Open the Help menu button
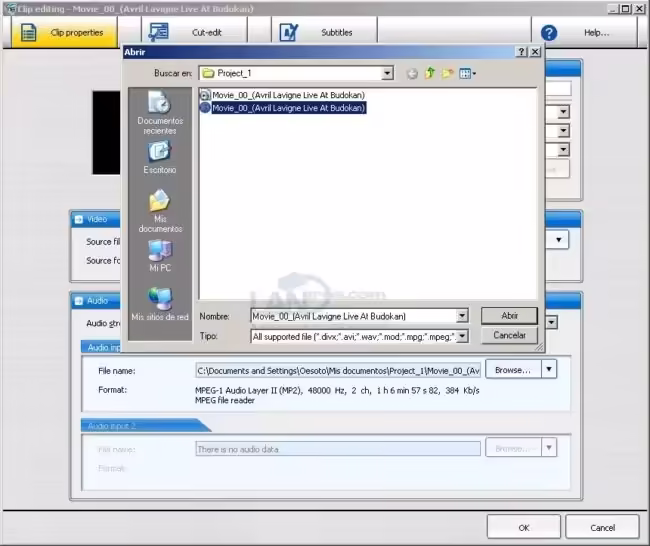 tap(584, 32)
